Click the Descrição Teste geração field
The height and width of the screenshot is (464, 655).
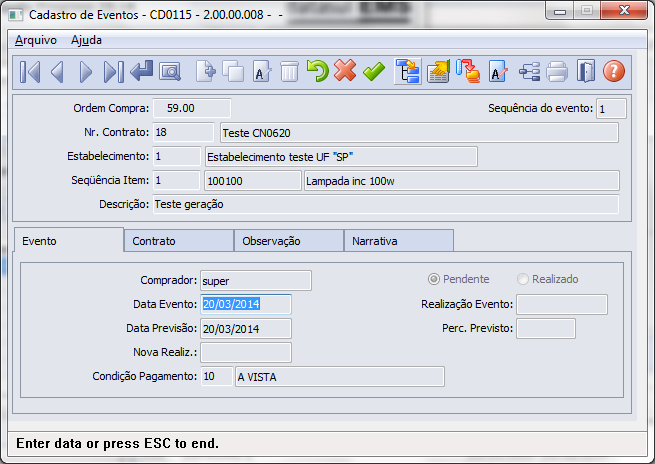pos(386,204)
